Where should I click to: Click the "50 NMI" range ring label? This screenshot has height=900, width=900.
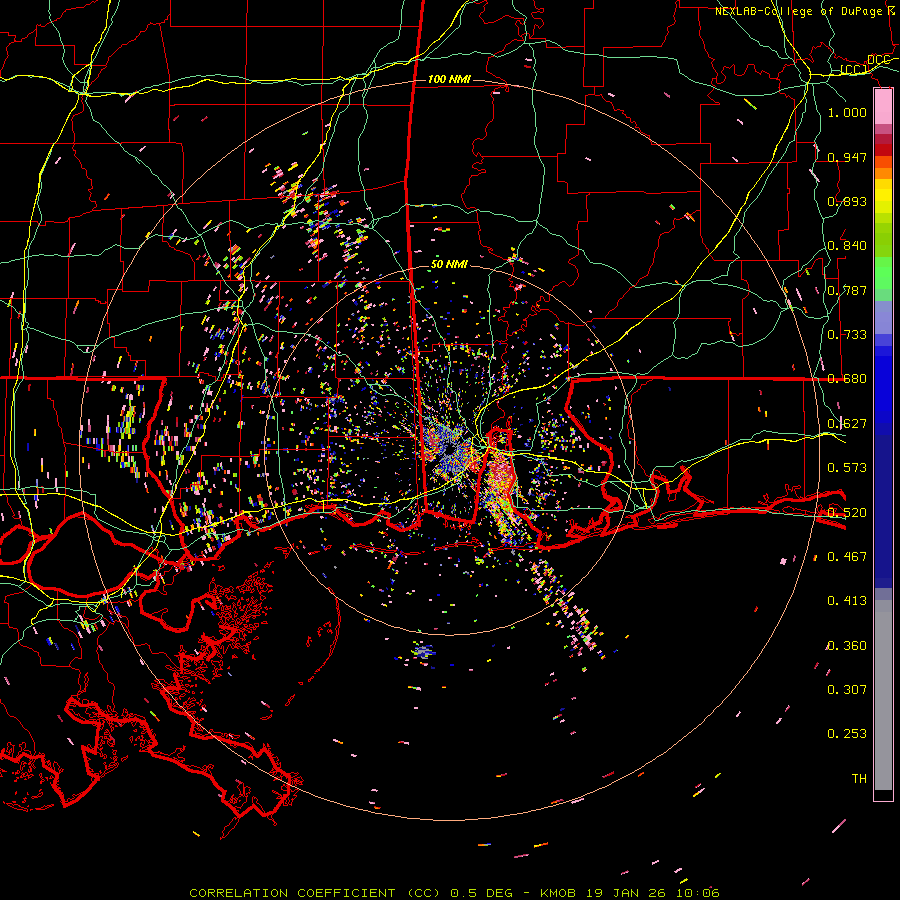(449, 264)
